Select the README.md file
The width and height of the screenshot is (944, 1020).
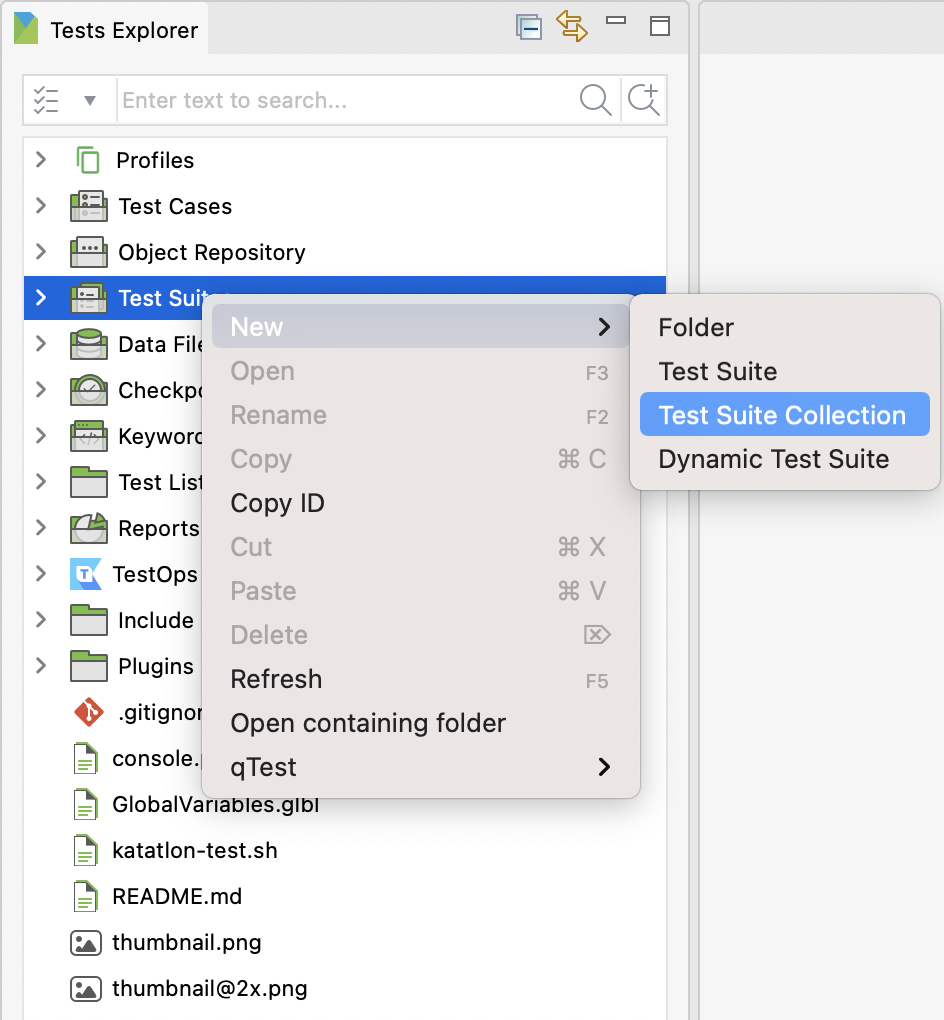(177, 896)
